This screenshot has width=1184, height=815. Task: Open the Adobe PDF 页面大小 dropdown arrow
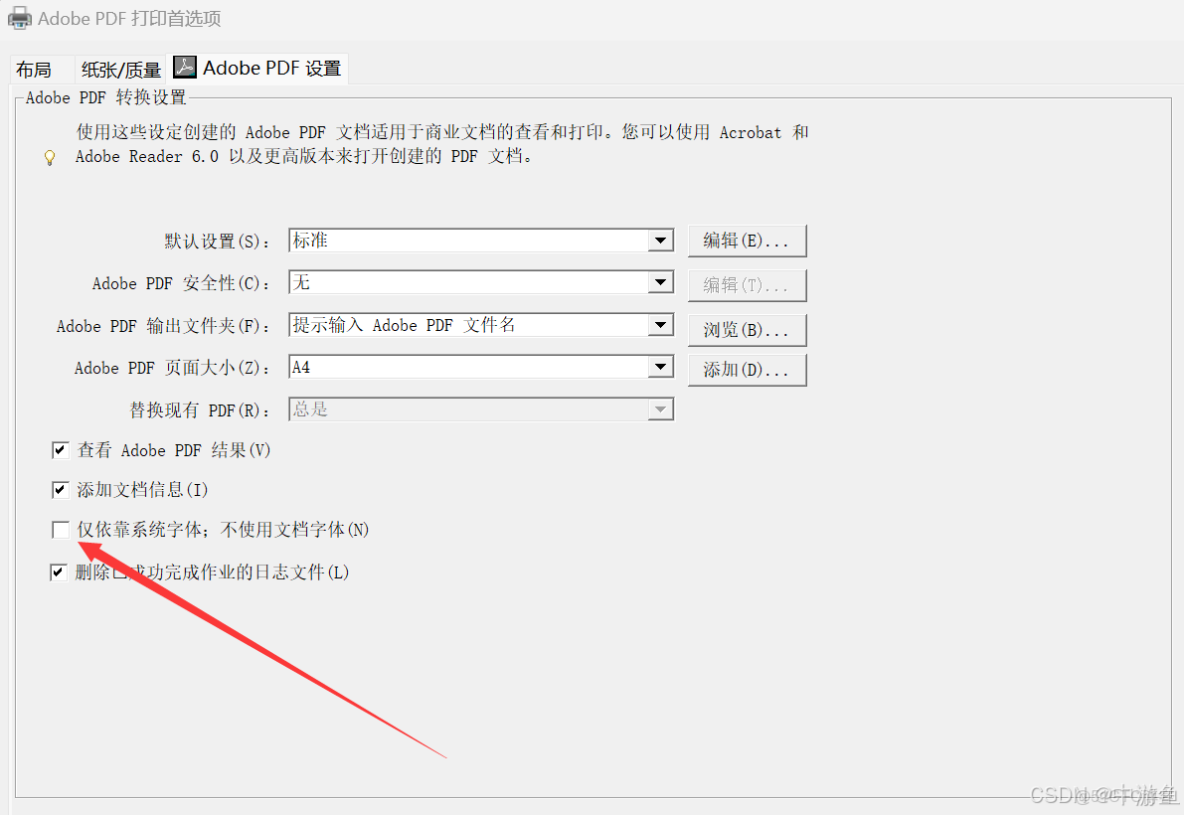coord(660,367)
